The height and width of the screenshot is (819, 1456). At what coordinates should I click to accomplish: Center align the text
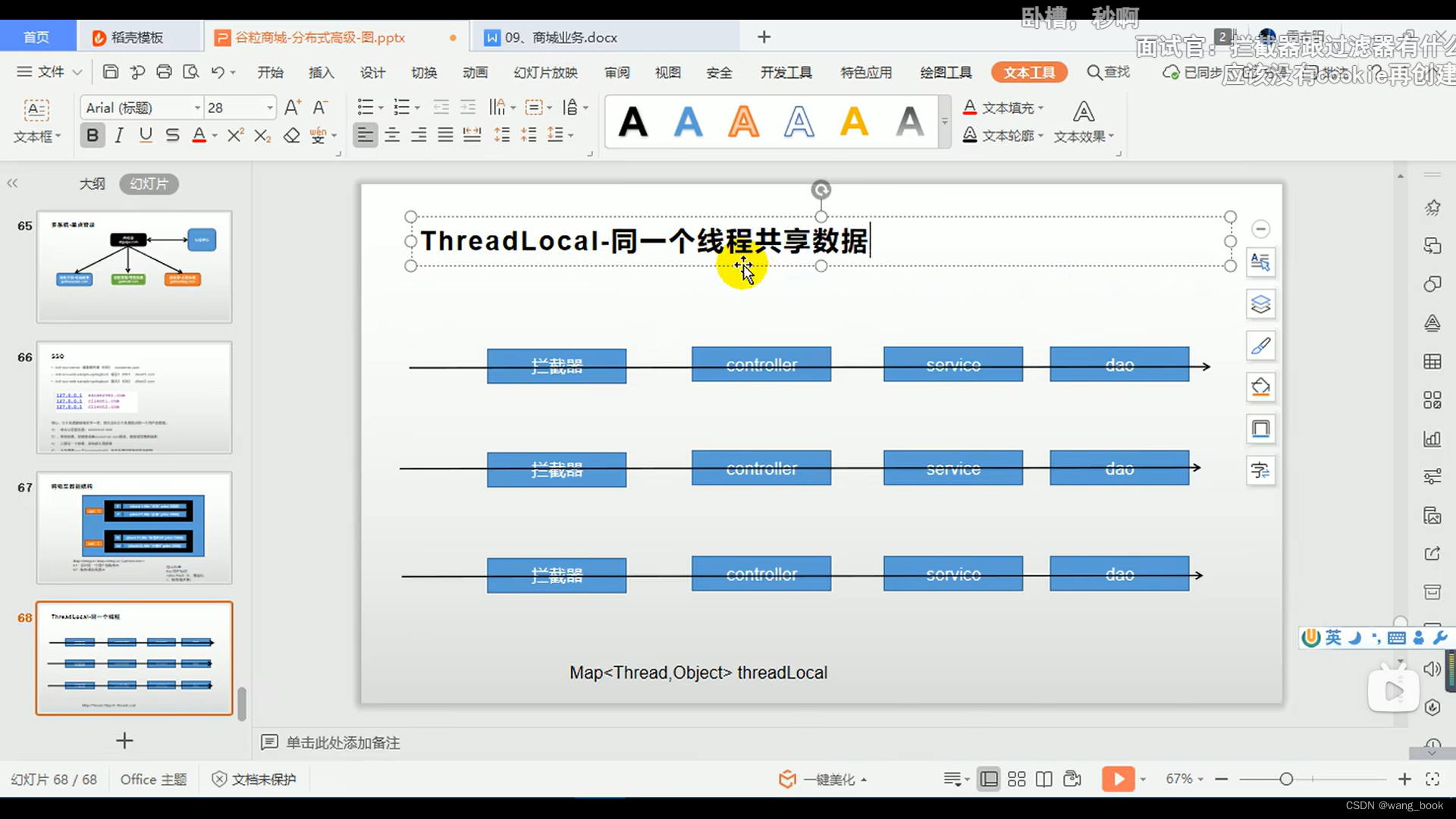pyautogui.click(x=392, y=135)
